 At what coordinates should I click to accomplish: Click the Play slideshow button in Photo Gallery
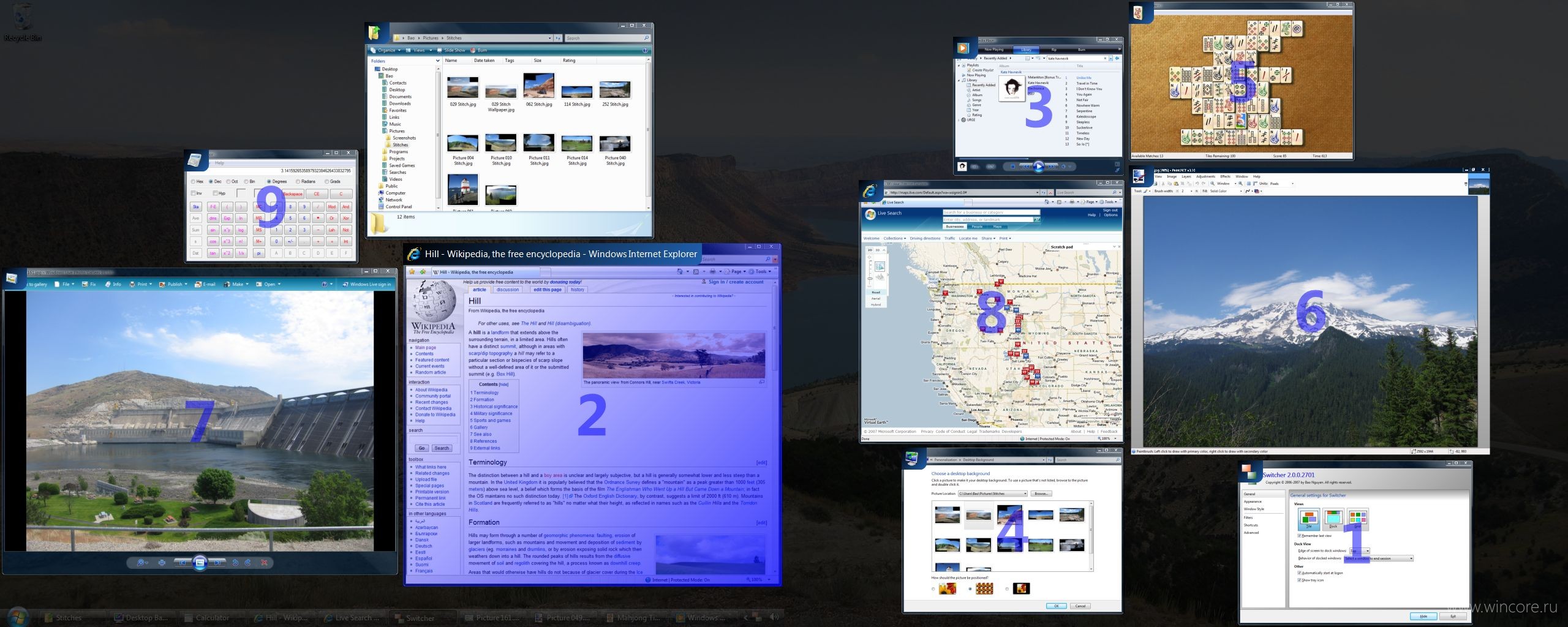coord(200,562)
